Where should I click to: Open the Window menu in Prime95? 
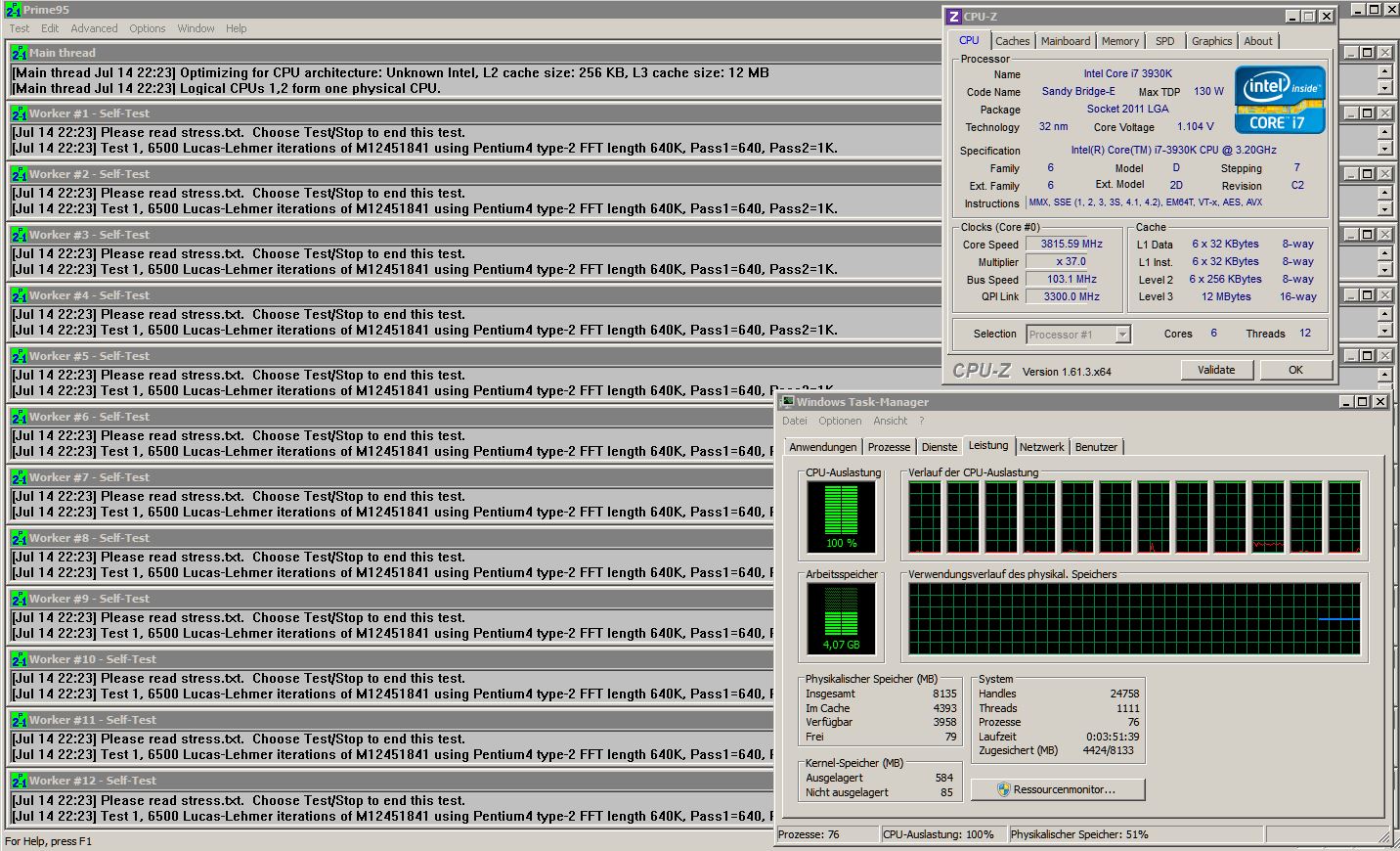coord(196,28)
